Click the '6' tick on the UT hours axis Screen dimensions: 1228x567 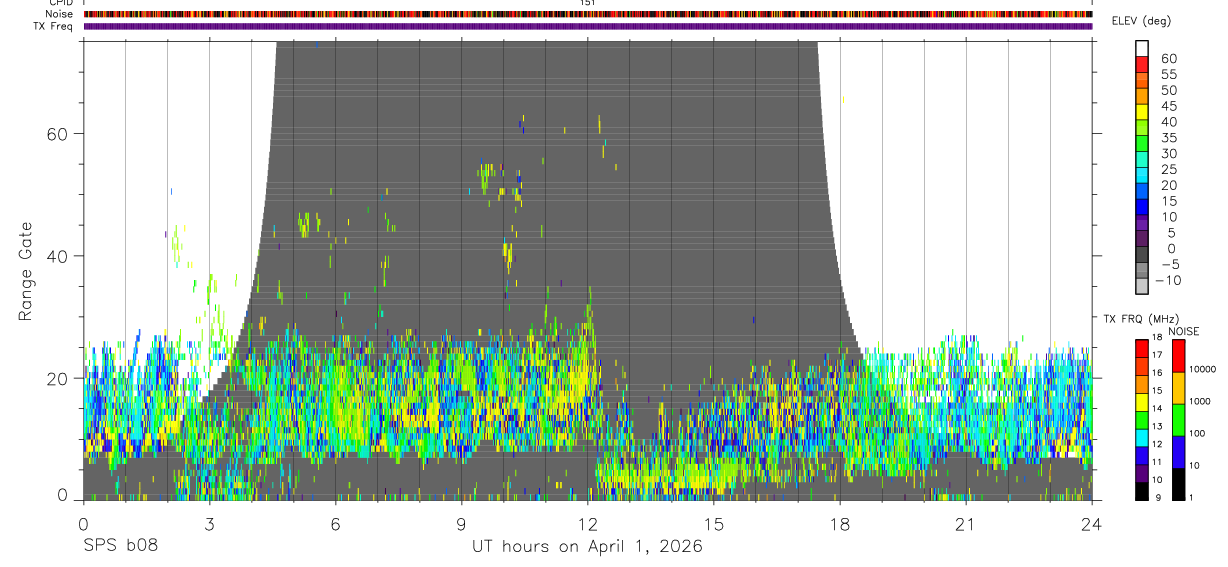click(x=335, y=523)
